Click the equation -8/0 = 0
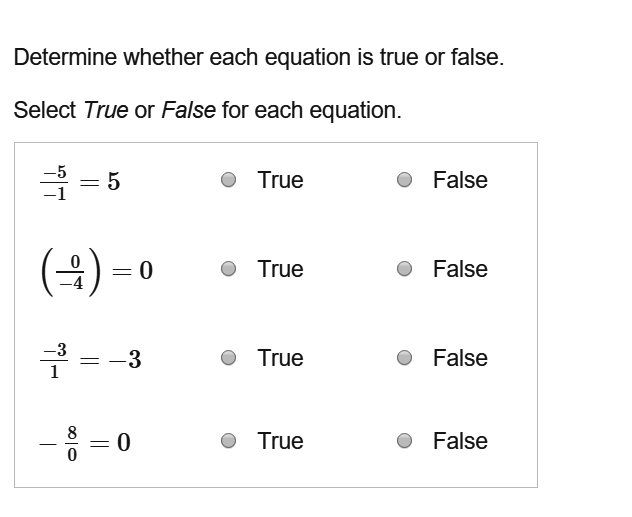The image size is (632, 517). click(85, 443)
